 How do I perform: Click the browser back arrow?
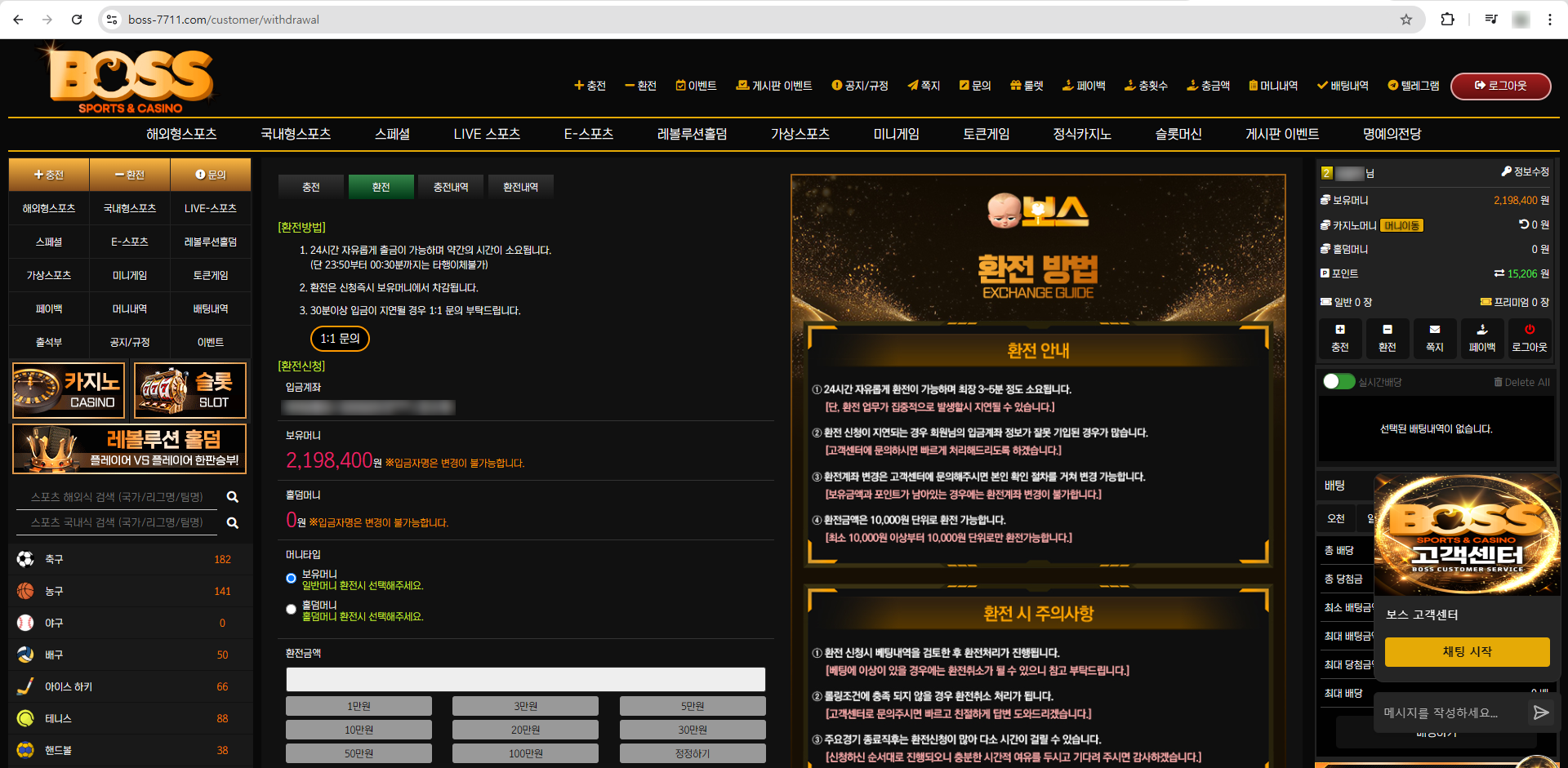click(18, 20)
